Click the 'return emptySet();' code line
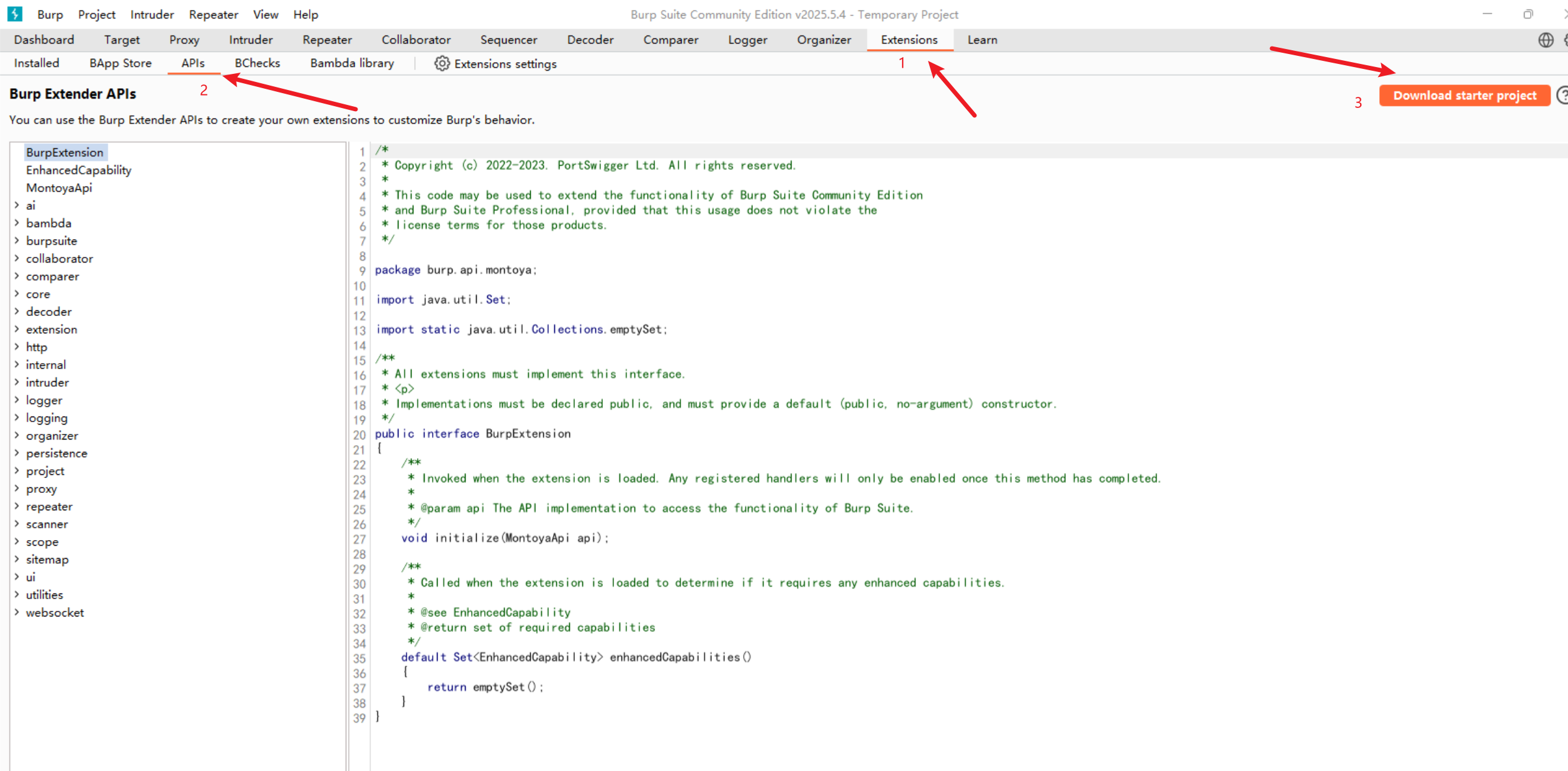Screen dimensions: 1568x771 (485, 687)
